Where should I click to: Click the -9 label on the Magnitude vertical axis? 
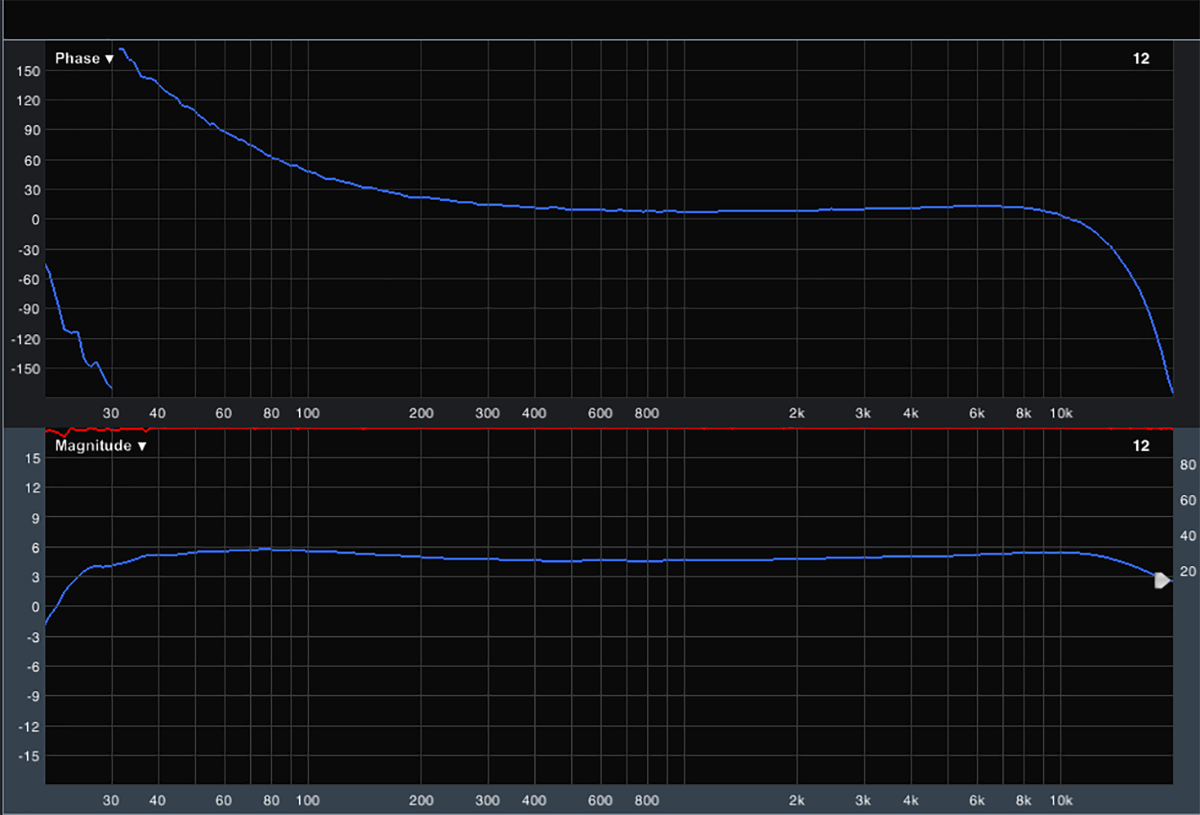(32, 697)
